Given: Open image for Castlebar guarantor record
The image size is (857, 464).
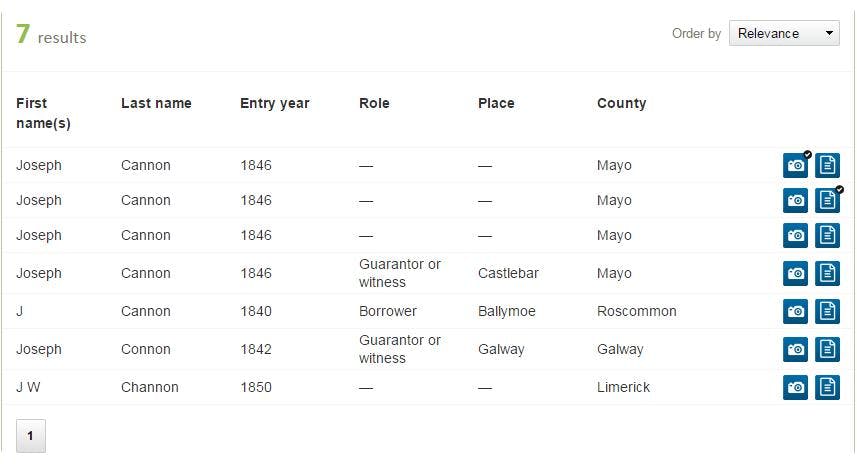Looking at the screenshot, I should pos(795,273).
